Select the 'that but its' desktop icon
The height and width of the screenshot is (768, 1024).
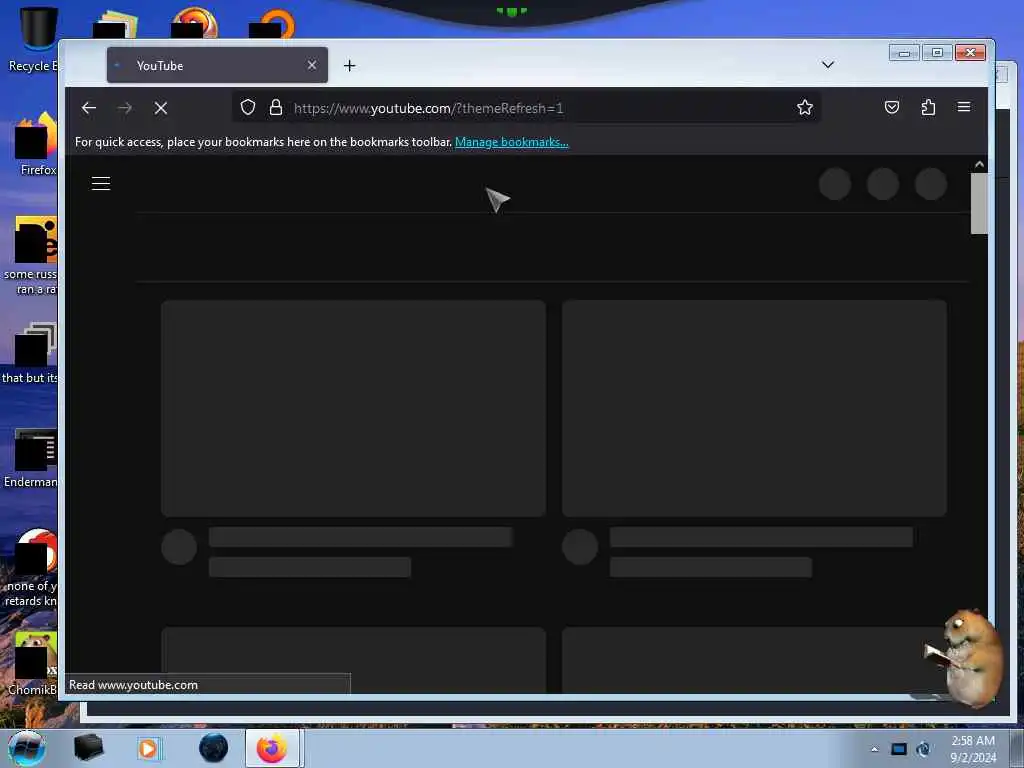30,353
